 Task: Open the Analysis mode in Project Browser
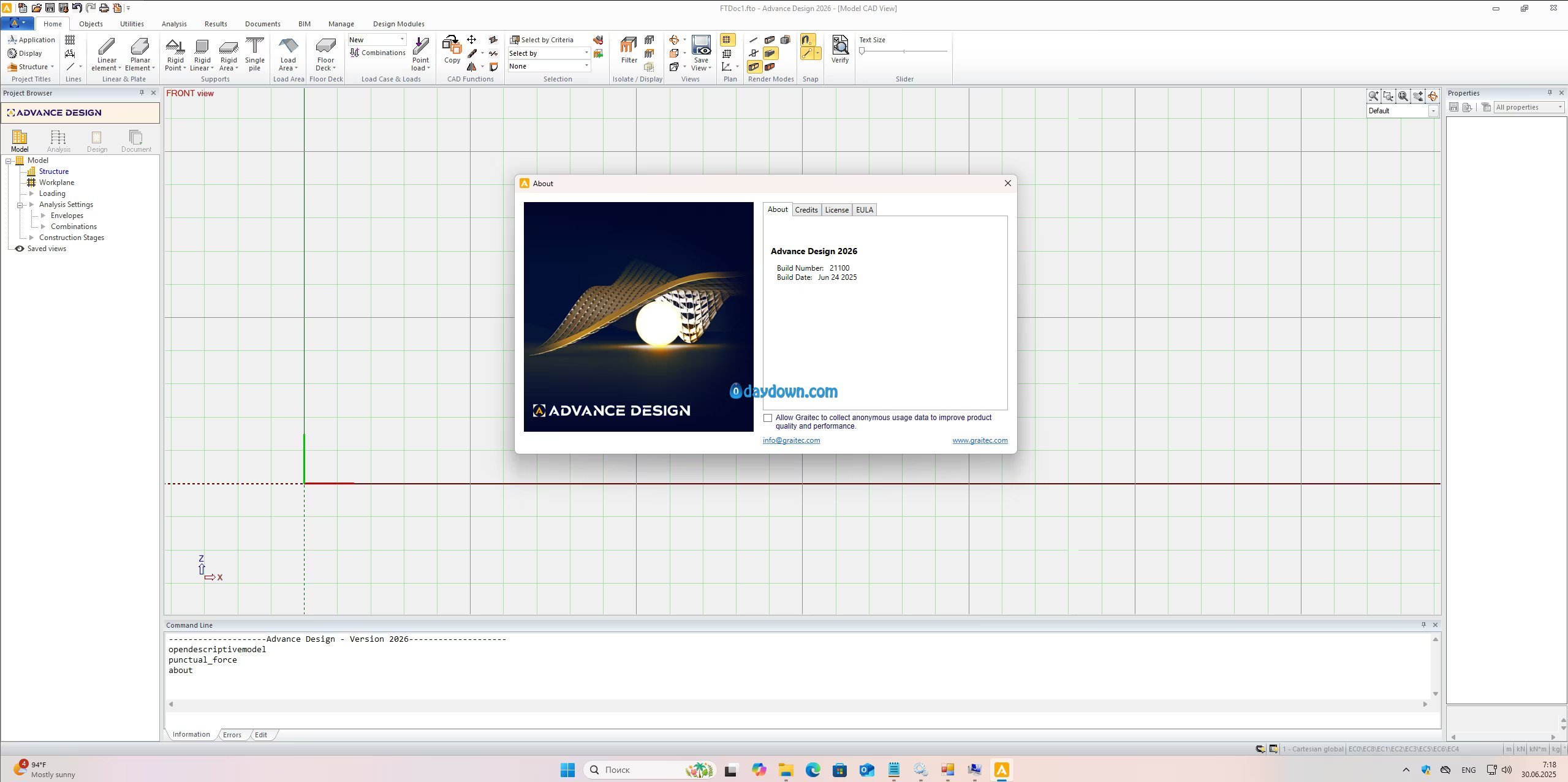coord(58,141)
